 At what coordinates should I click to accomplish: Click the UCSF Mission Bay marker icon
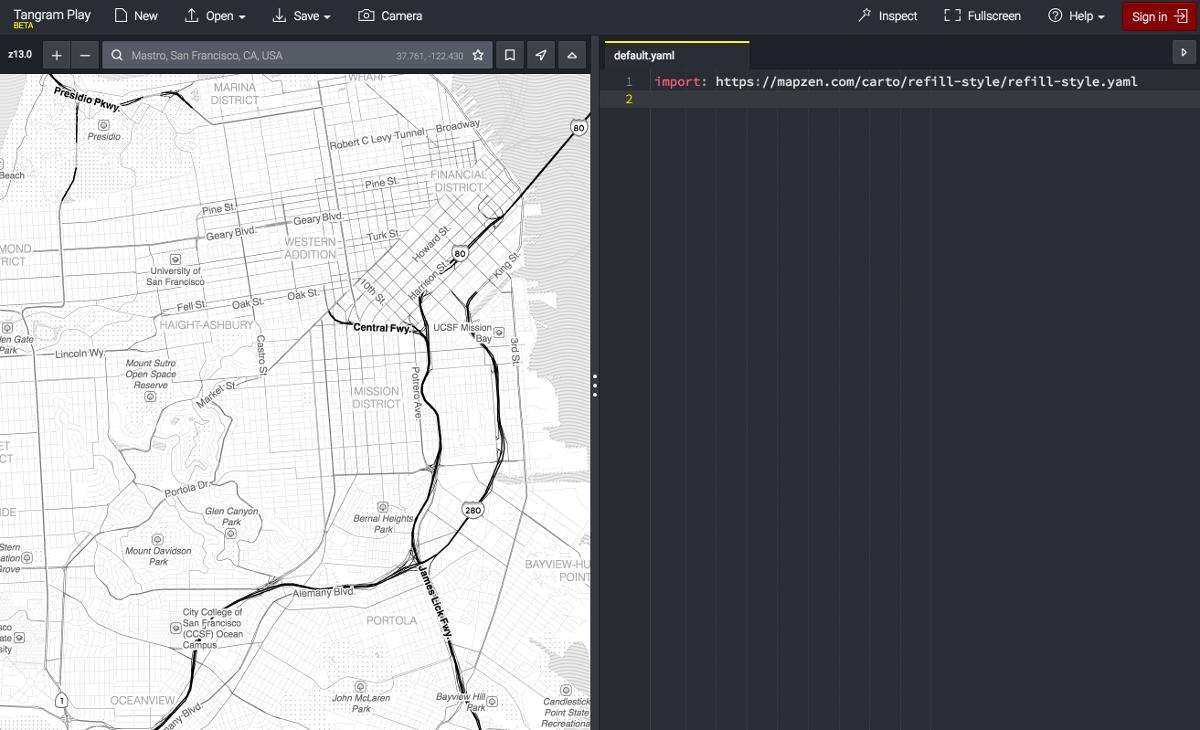pyautogui.click(x=500, y=333)
